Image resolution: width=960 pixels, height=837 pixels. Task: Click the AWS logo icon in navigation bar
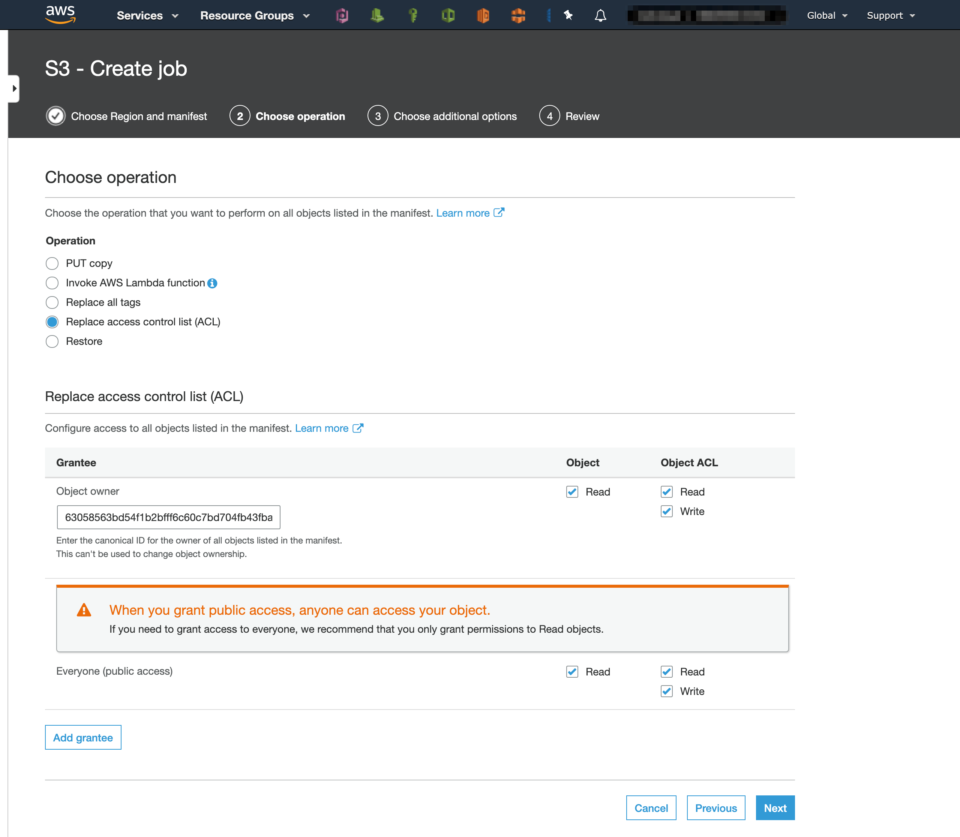[x=59, y=15]
